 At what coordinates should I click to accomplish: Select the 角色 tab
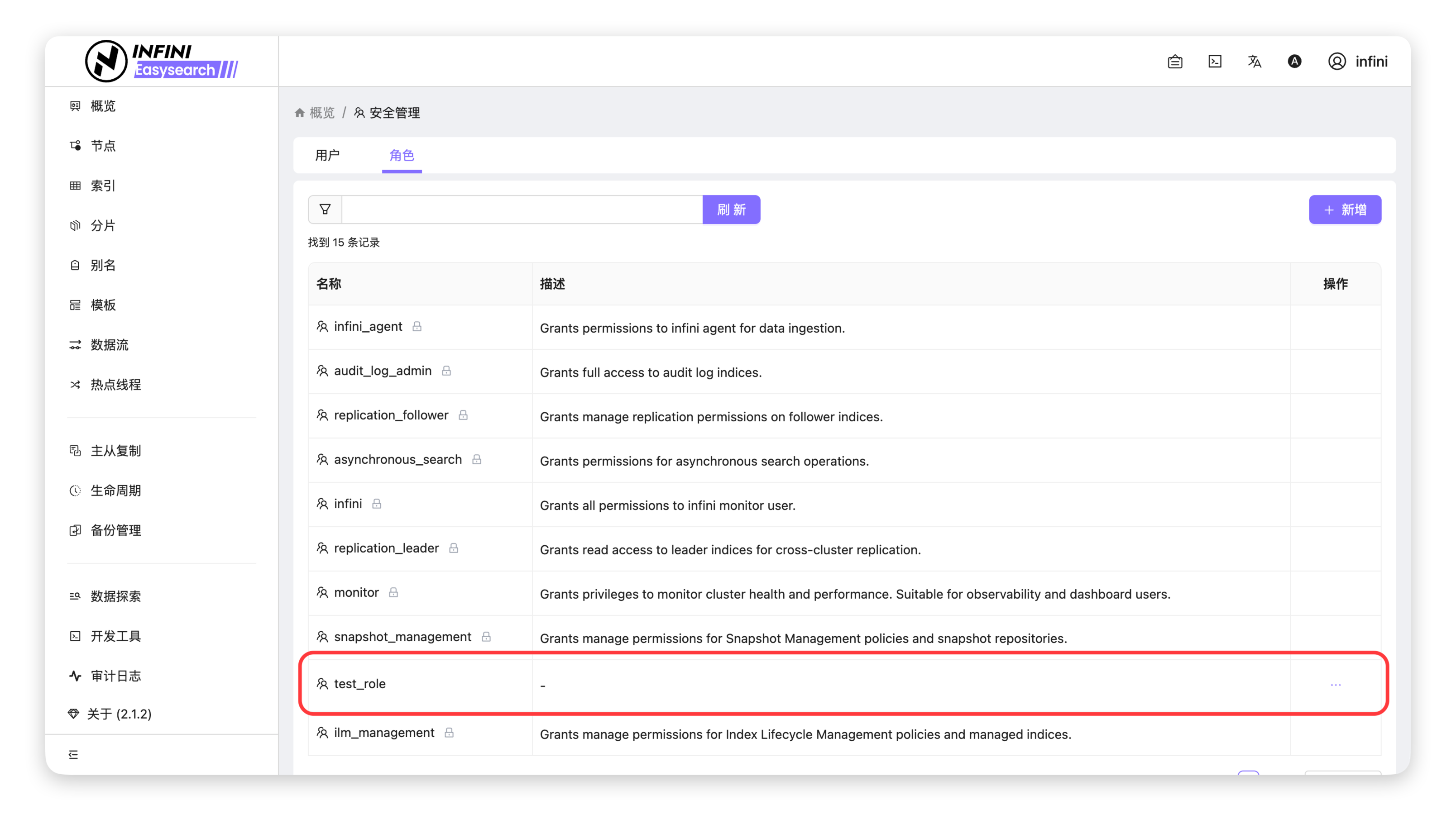(402, 155)
